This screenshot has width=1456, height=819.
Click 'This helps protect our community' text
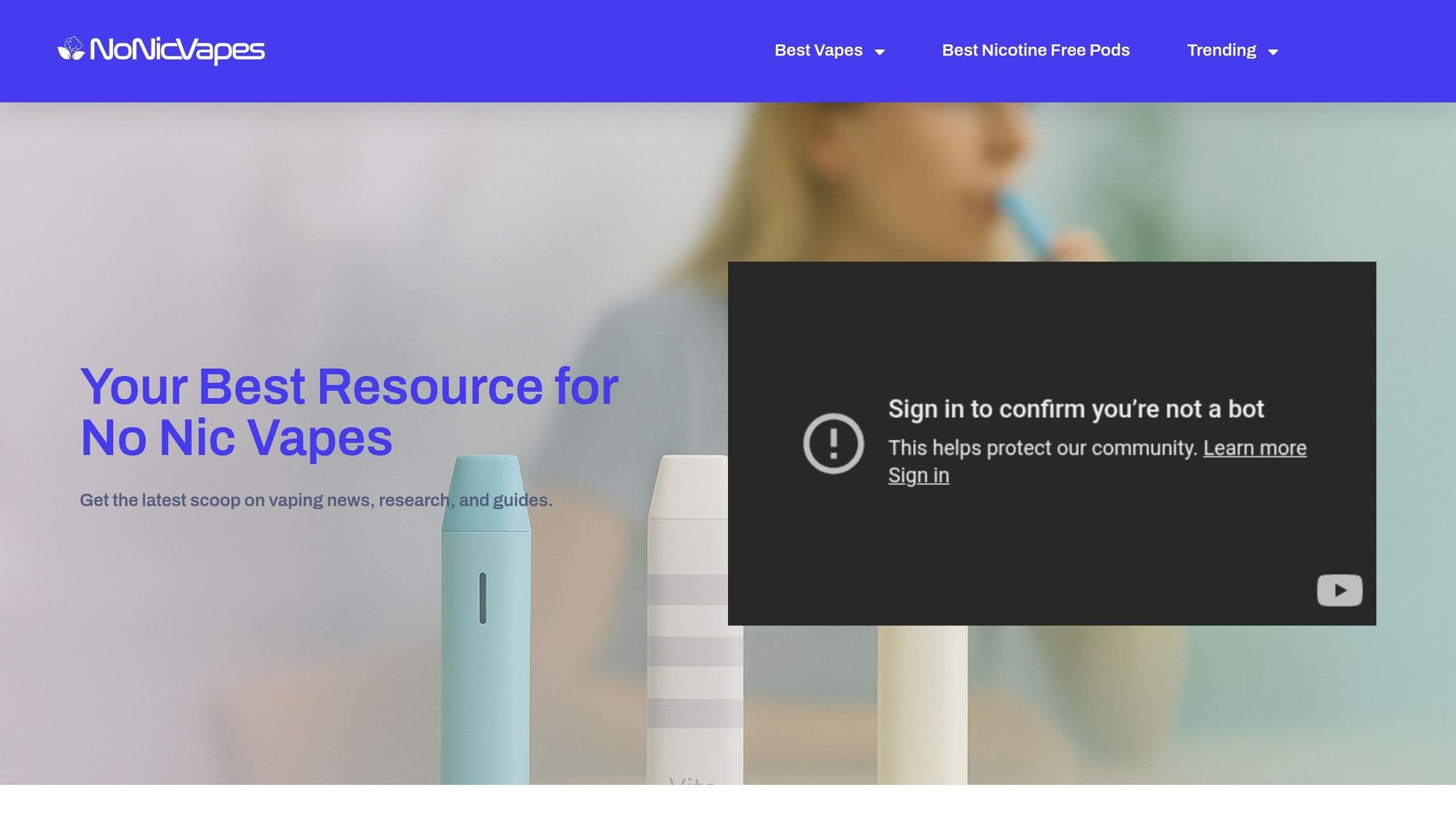pos(1042,448)
